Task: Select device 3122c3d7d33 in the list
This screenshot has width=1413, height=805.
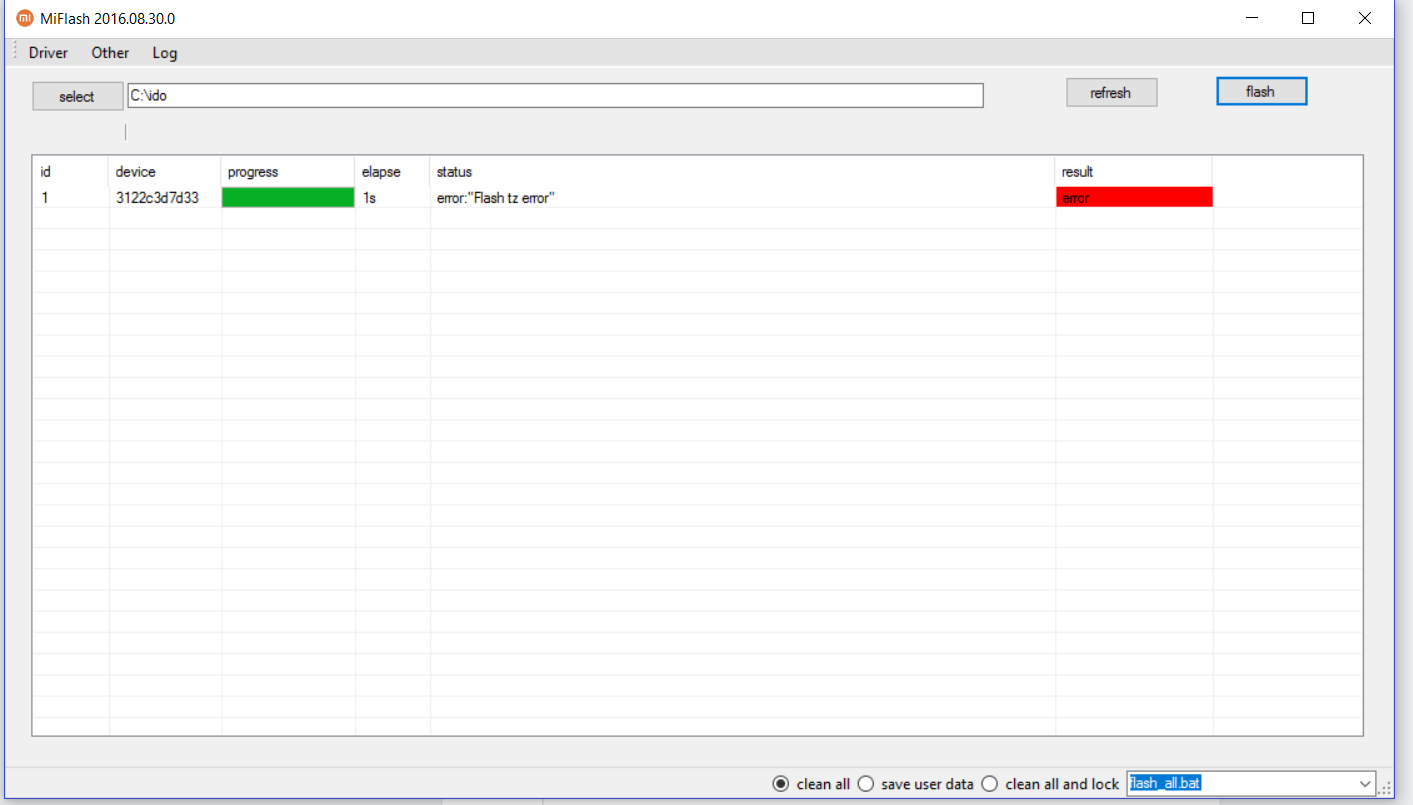Action: click(x=157, y=198)
